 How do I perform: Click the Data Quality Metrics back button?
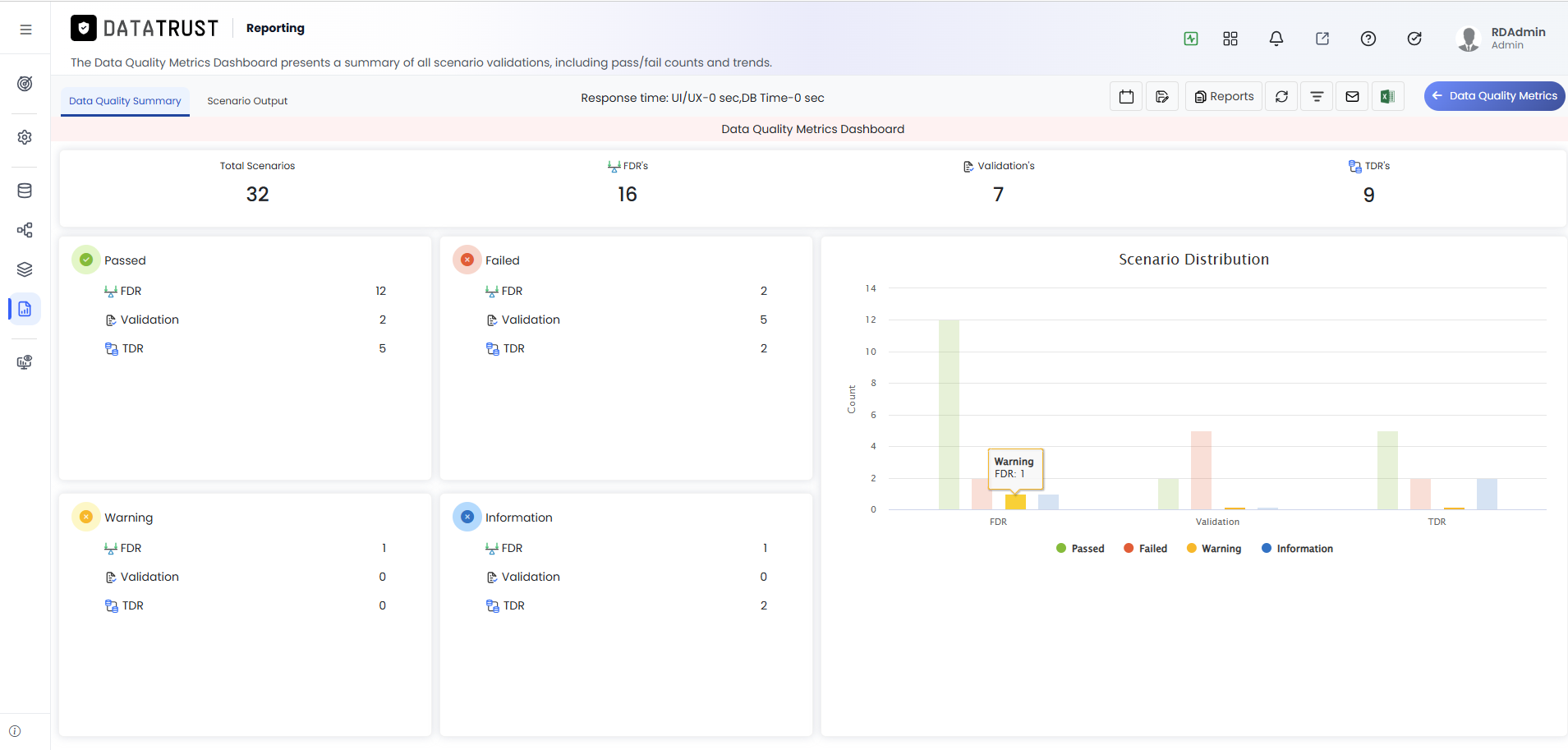pyautogui.click(x=1494, y=96)
